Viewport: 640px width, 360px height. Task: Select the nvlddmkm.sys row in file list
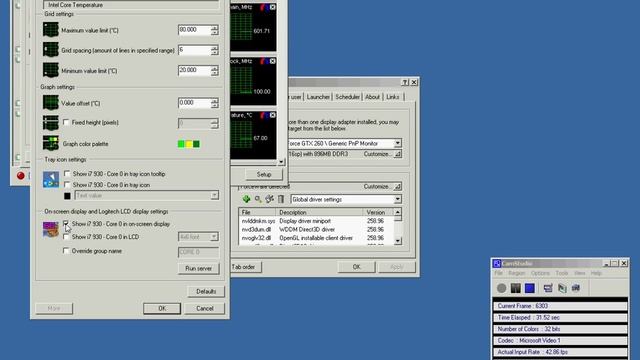point(316,221)
